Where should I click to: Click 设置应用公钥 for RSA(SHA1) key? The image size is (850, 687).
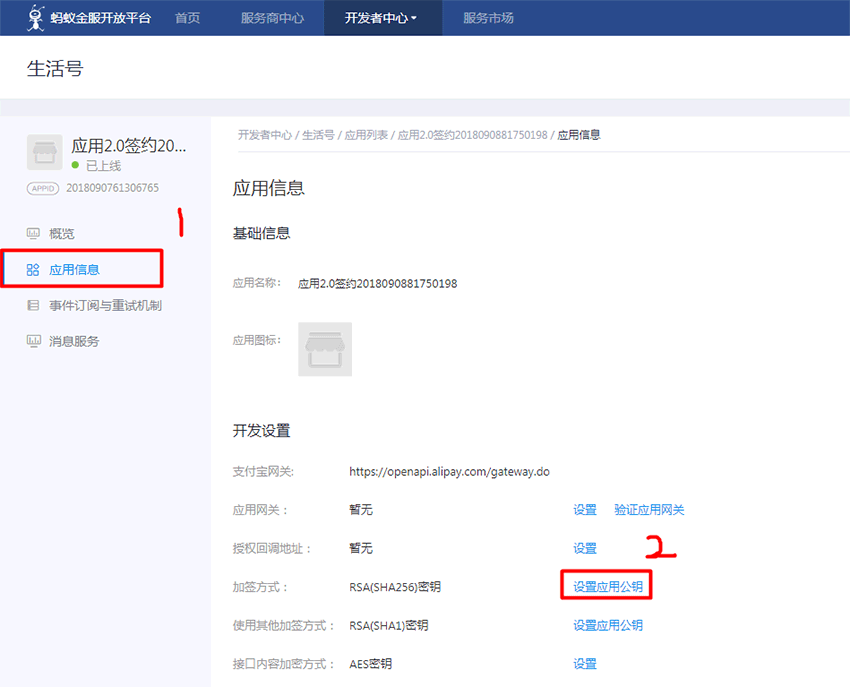coord(607,625)
